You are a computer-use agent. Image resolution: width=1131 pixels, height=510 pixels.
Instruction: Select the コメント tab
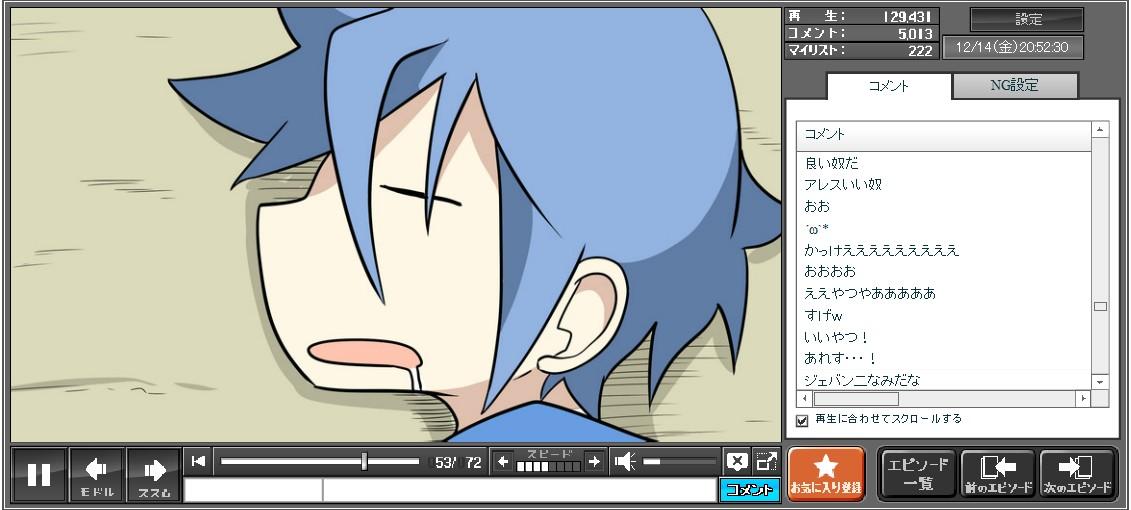888,86
